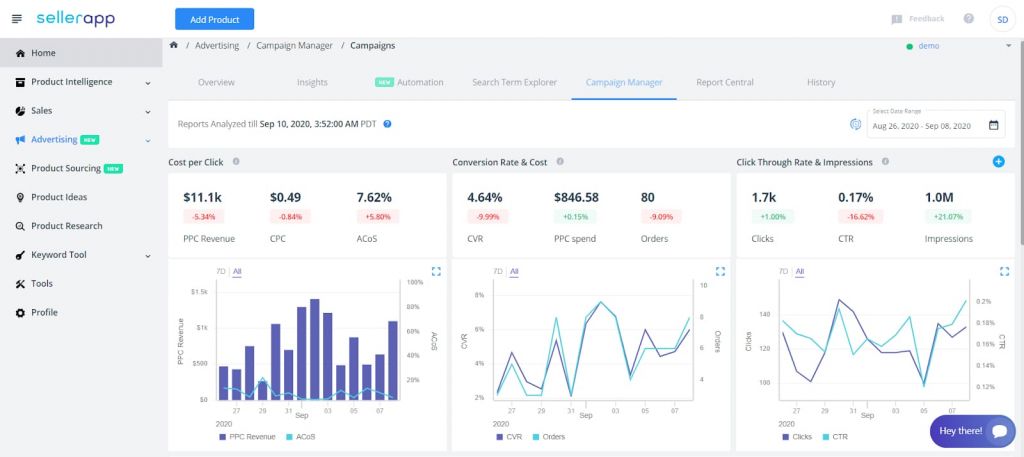The image size is (1024, 457).
Task: Click the info icon beside Cost per Click
Action: [x=235, y=162]
